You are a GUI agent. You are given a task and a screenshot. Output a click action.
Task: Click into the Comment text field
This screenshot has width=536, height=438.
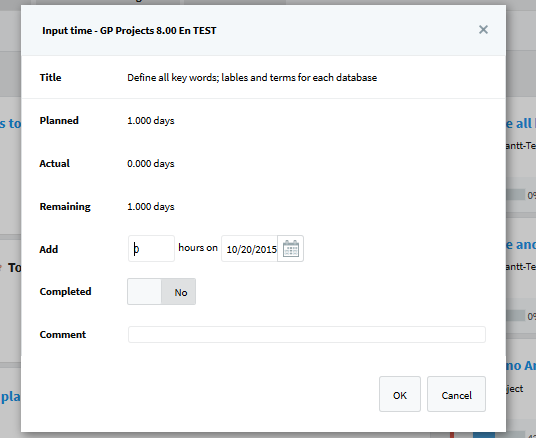click(x=307, y=334)
